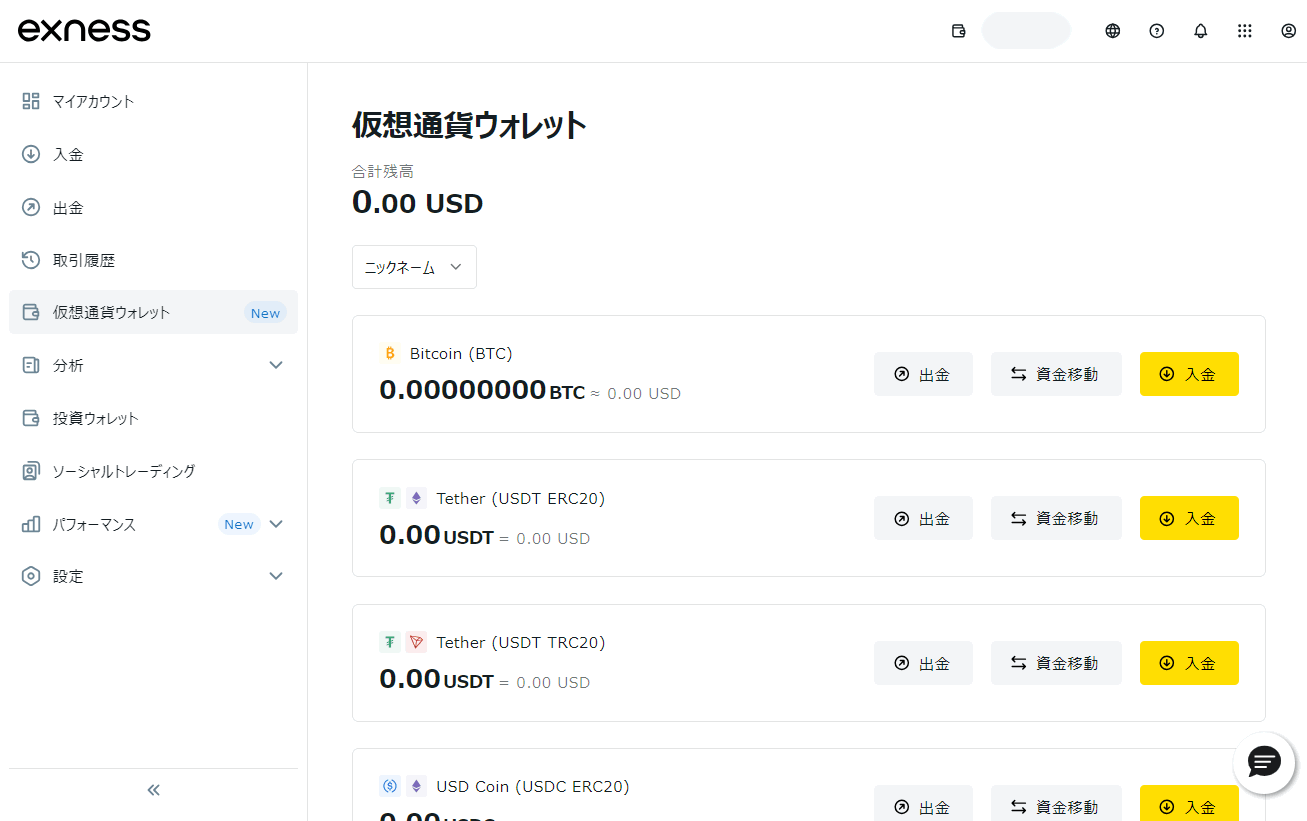Screen dimensions: 1307x821
Task: Collapse the sidebar with double chevron
Action: click(153, 790)
